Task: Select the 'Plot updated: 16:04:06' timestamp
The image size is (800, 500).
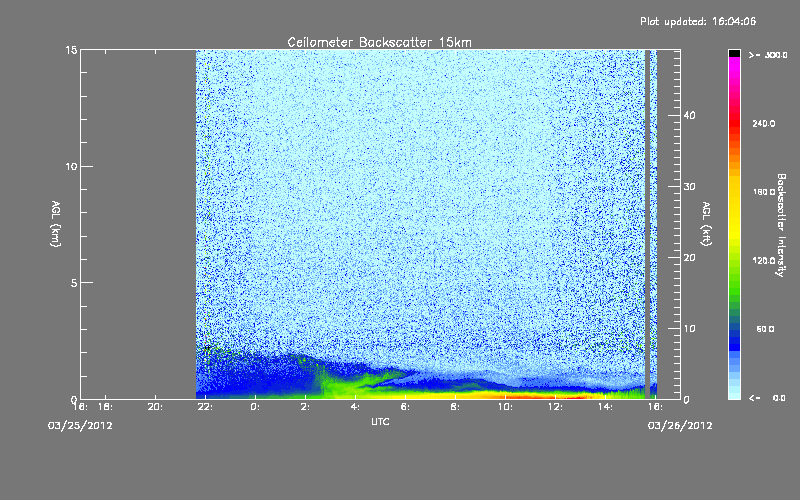Action: 698,21
